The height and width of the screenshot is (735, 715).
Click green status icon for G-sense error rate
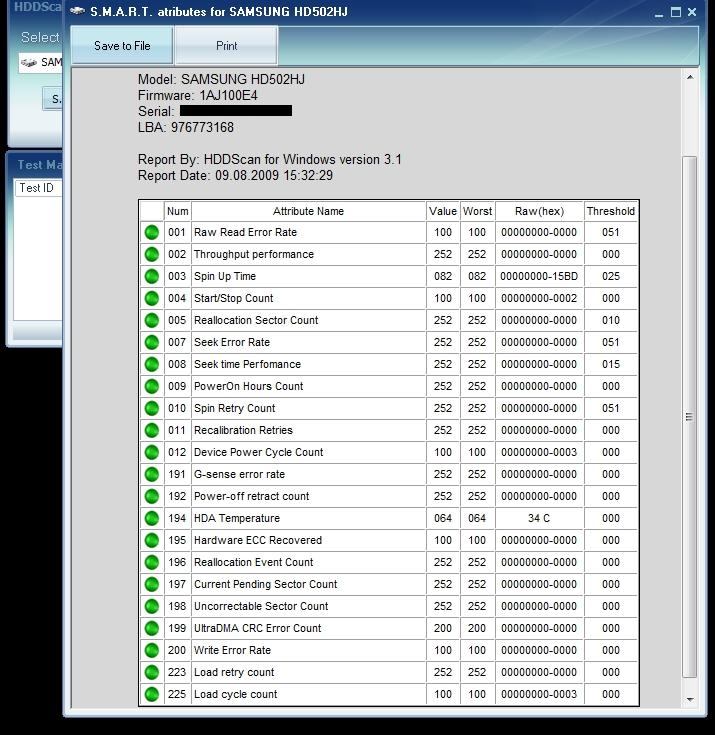[151, 474]
